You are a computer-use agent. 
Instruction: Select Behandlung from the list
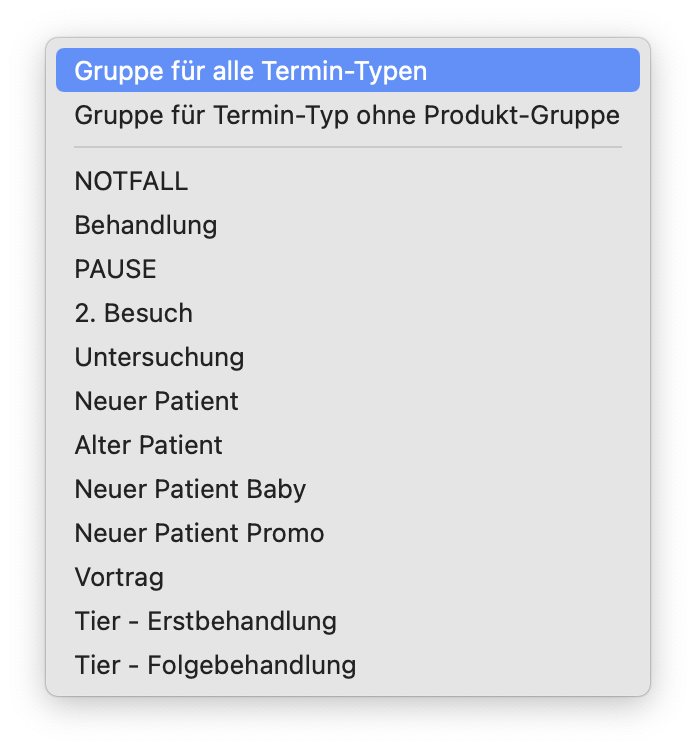pos(146,225)
